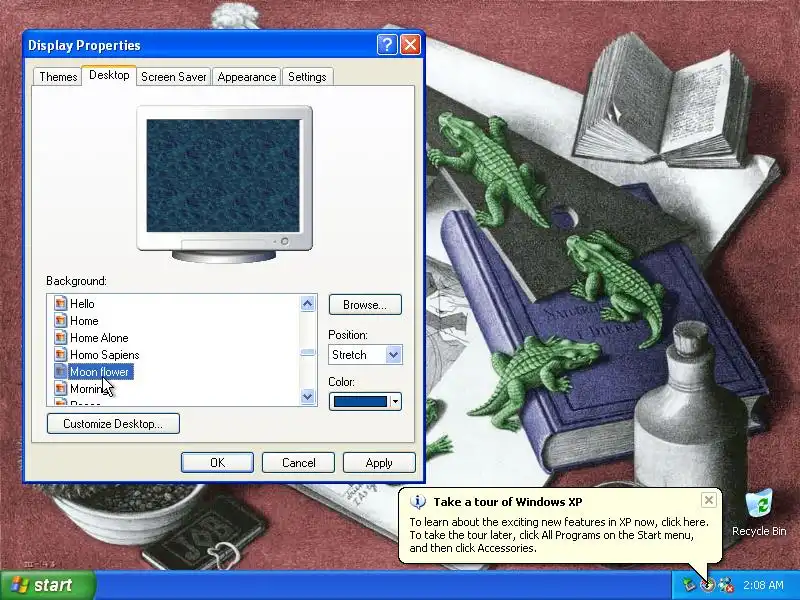800x600 pixels.
Task: Click Apply to set the background
Action: tap(379, 463)
